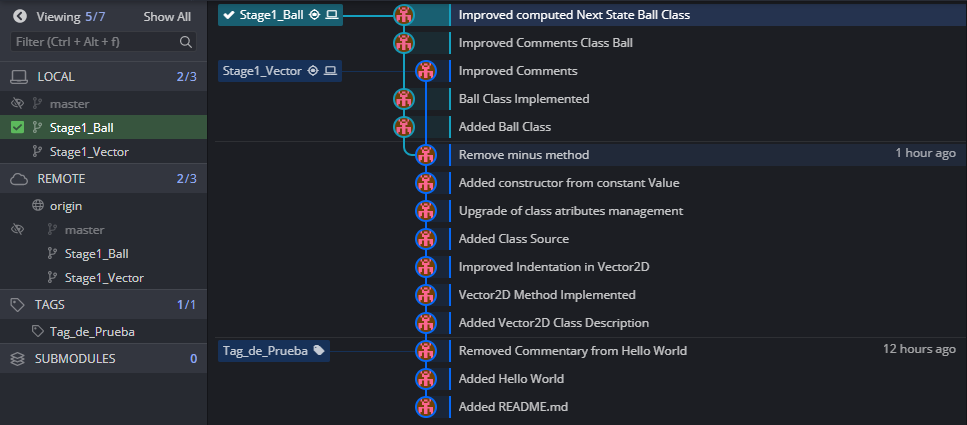Click the Viewing eye icon at top

coord(20,17)
